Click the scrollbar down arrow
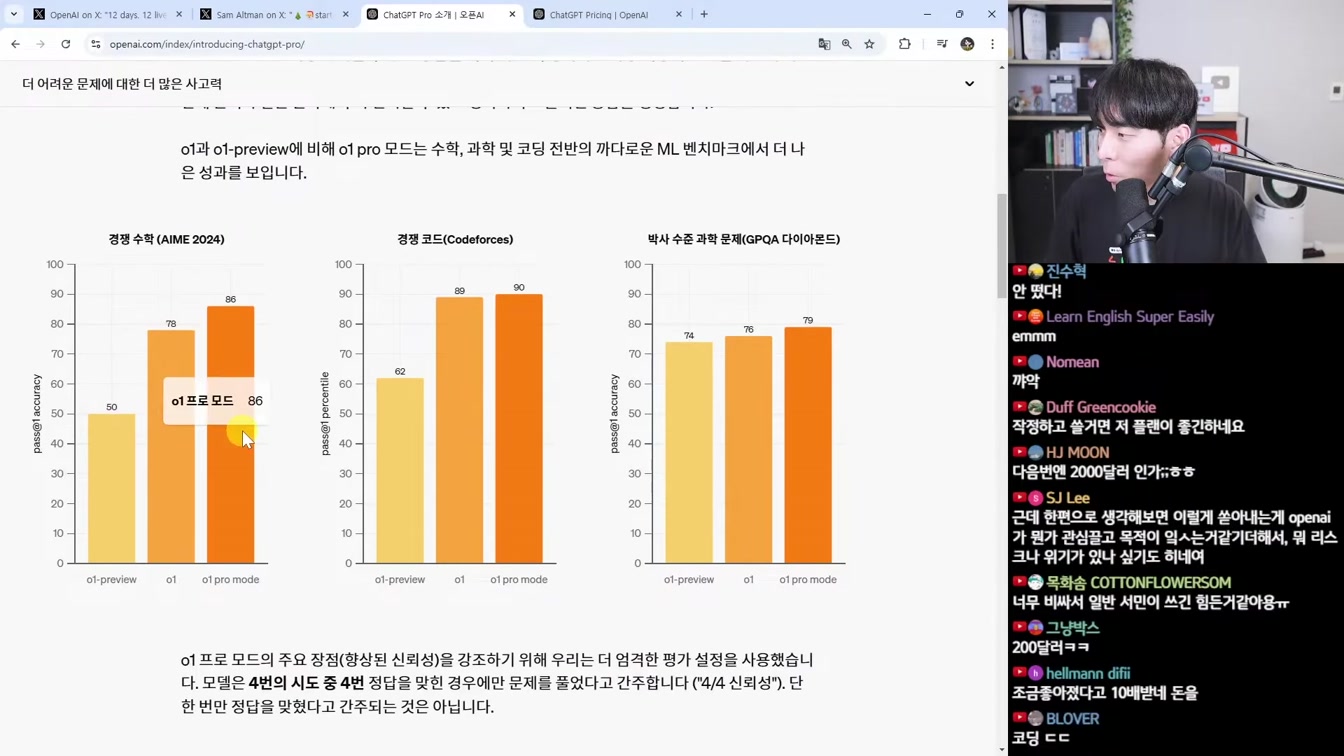Screen dimensions: 1344x756 [1002, 750]
